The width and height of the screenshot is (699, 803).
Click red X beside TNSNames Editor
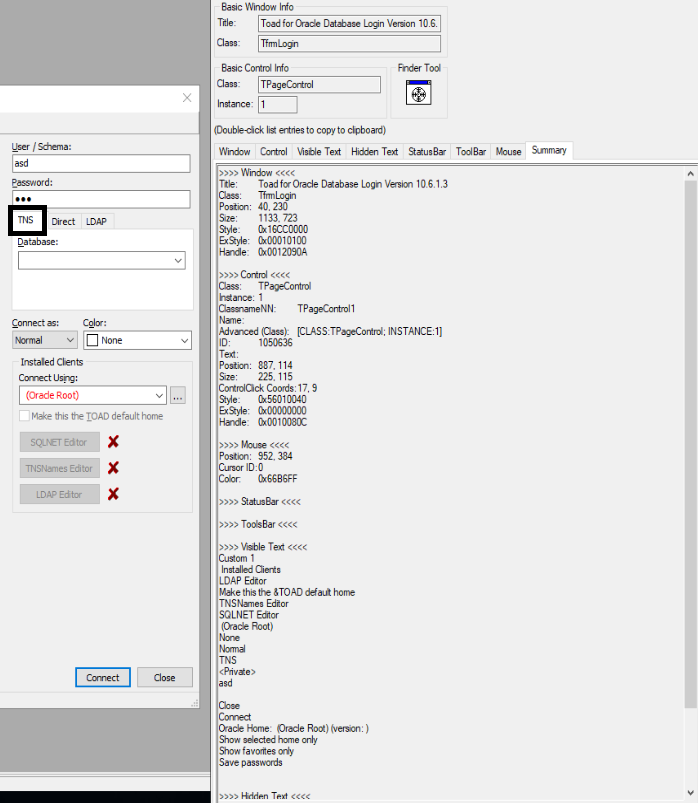(x=113, y=468)
